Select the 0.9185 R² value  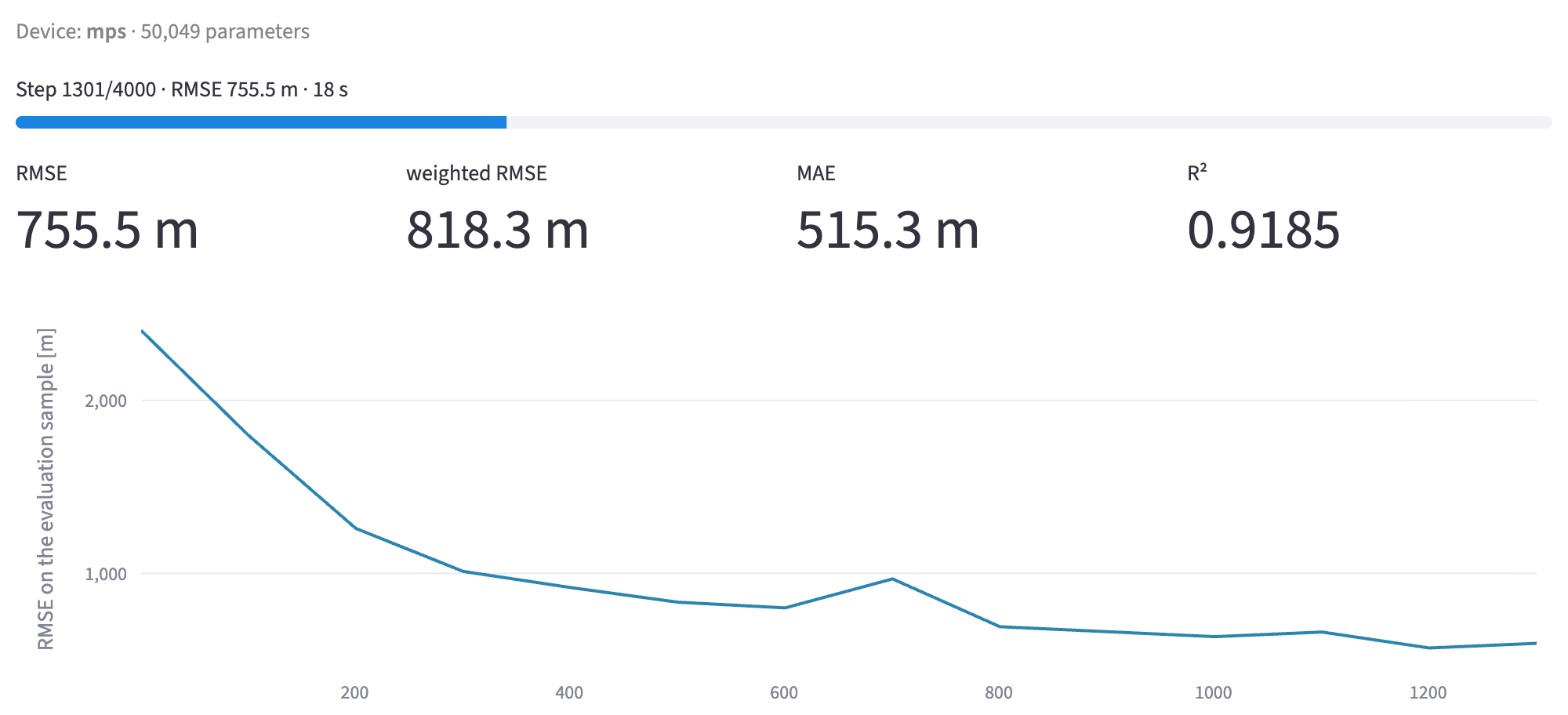(x=1264, y=230)
